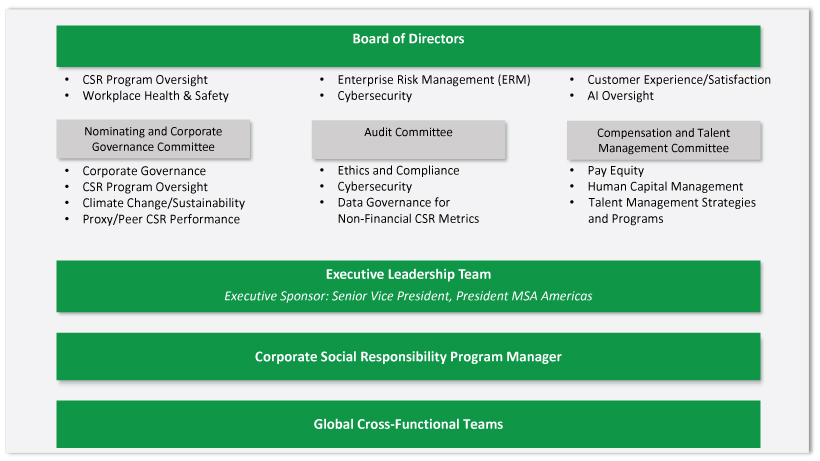Click the Workplace Health & Safety bullet
820x461 pixels.
[x=155, y=96]
